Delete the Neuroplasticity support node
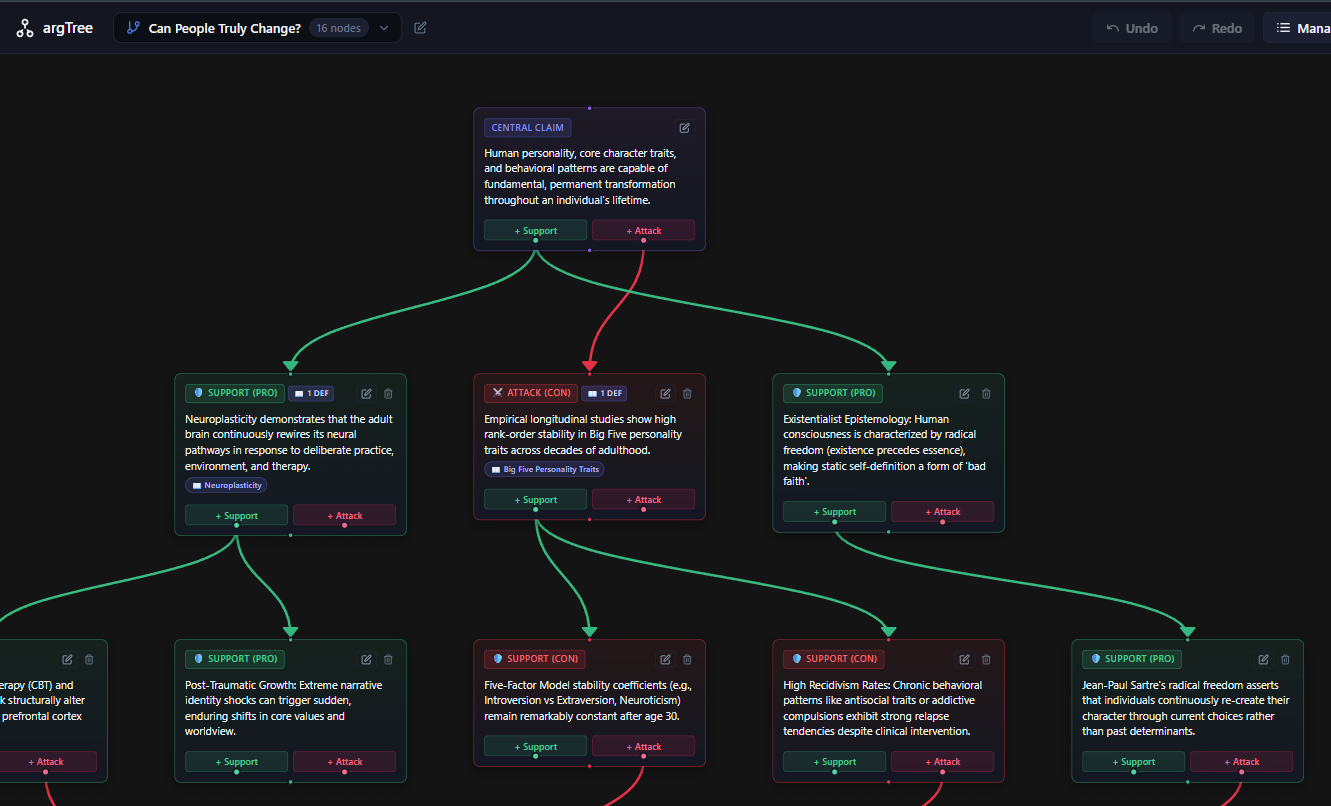 (x=388, y=394)
